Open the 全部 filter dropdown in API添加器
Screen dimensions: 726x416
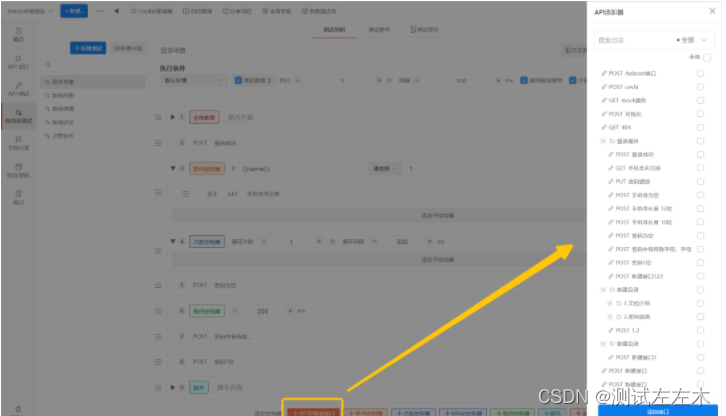pos(692,40)
